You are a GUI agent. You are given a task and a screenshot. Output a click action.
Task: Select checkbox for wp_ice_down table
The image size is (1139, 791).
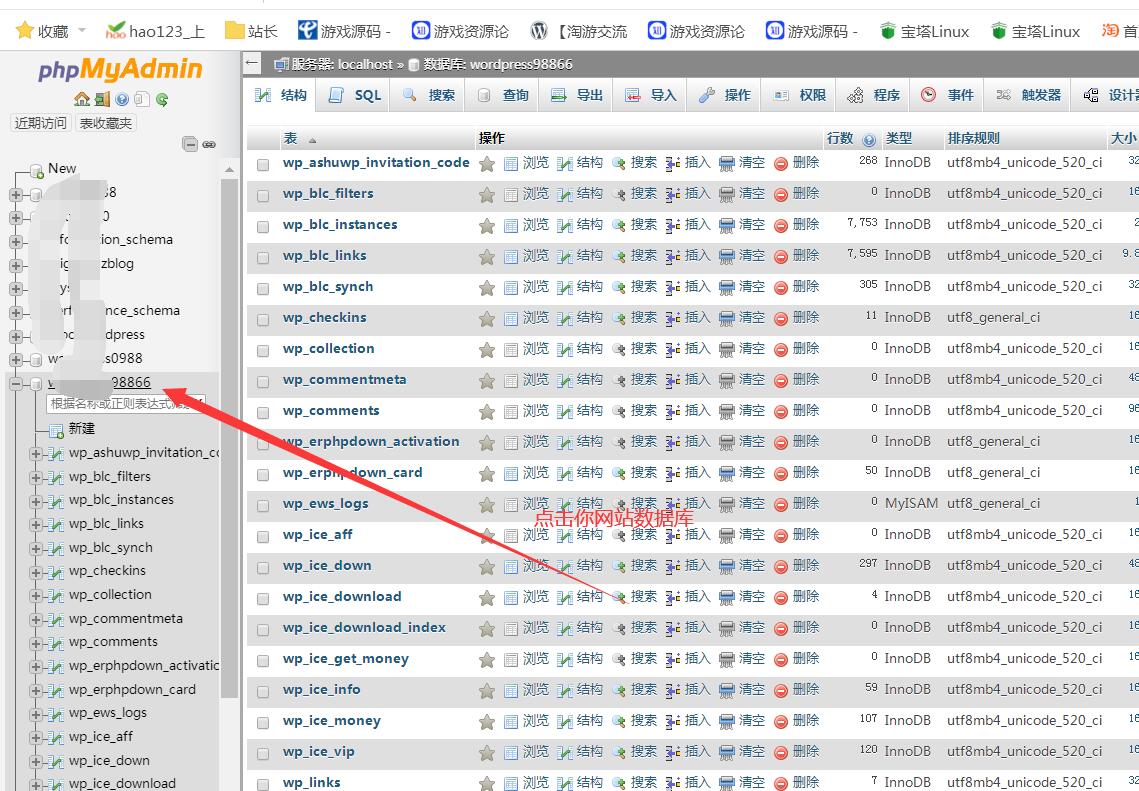click(263, 567)
